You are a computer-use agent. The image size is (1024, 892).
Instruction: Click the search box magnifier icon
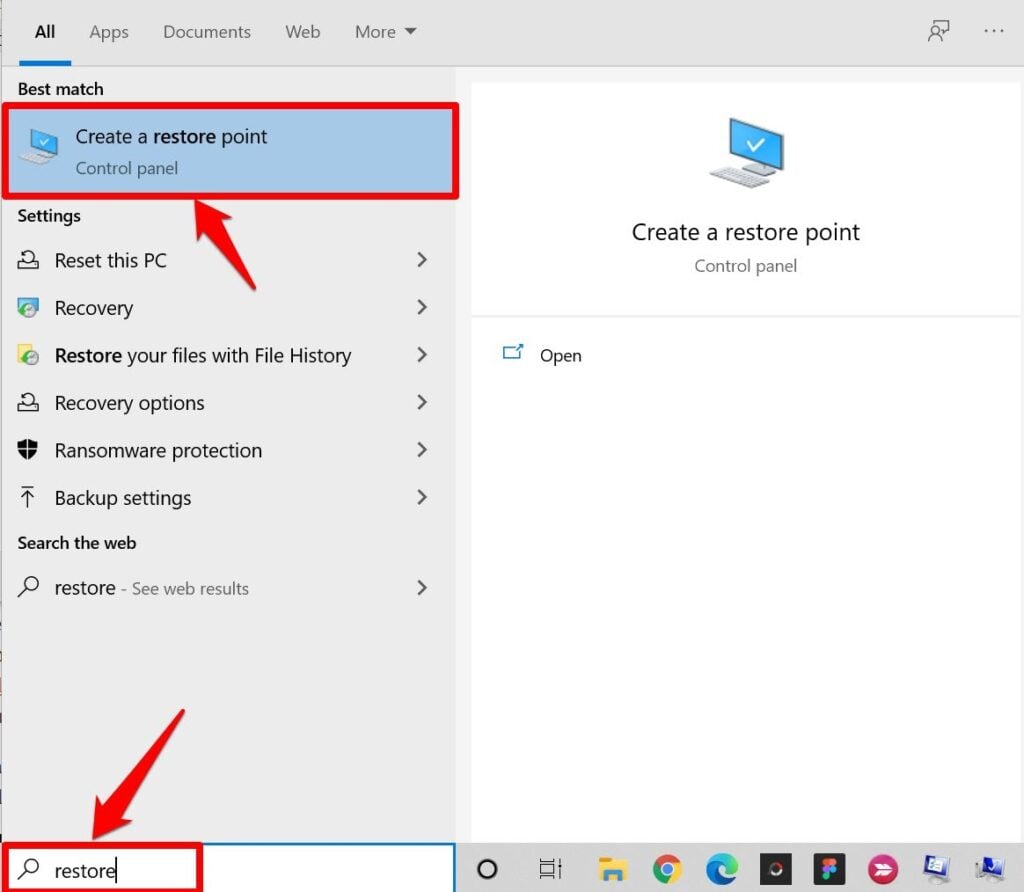(28, 869)
